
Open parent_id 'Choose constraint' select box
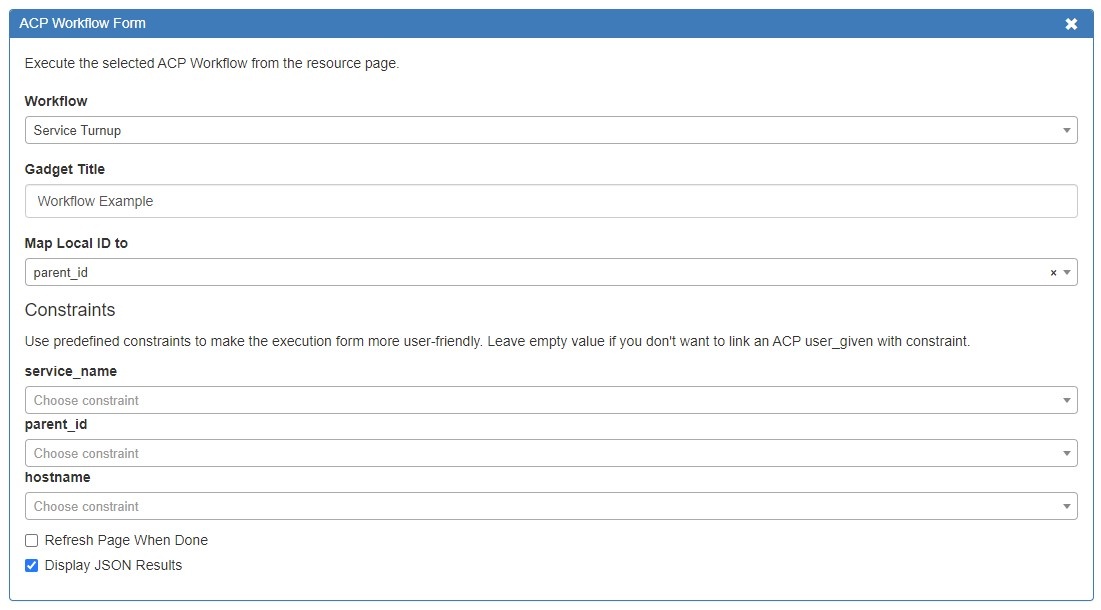(x=540, y=453)
